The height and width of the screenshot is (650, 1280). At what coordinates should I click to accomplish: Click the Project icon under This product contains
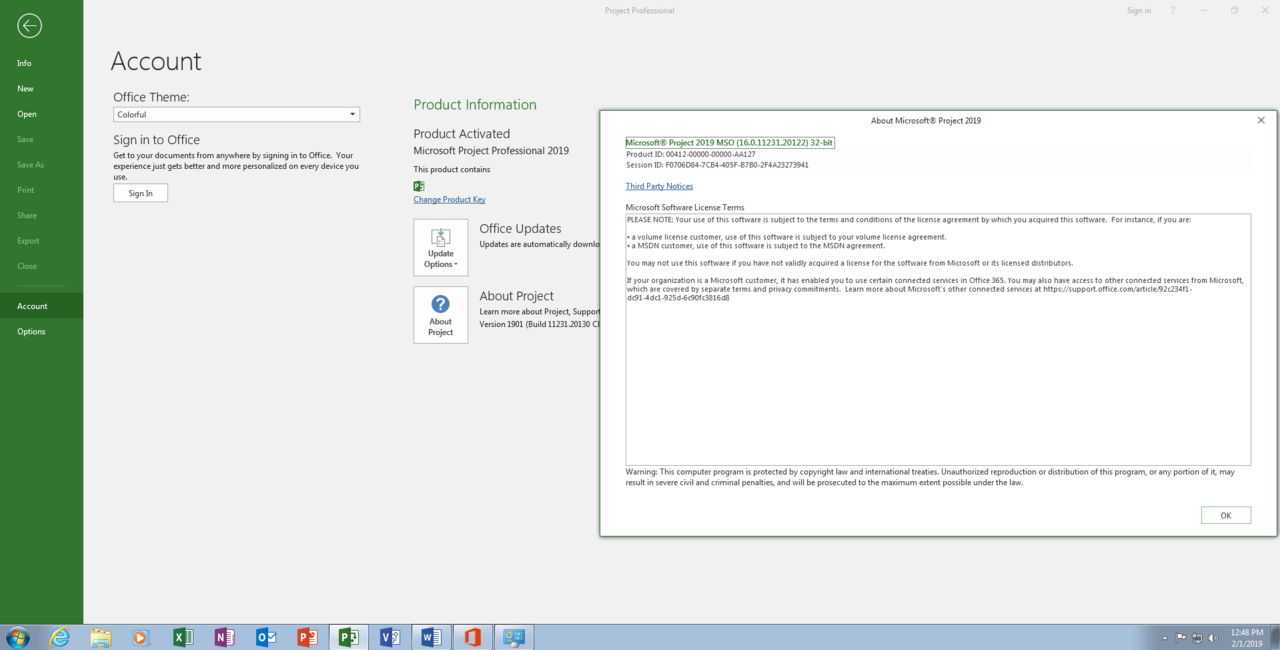419,186
